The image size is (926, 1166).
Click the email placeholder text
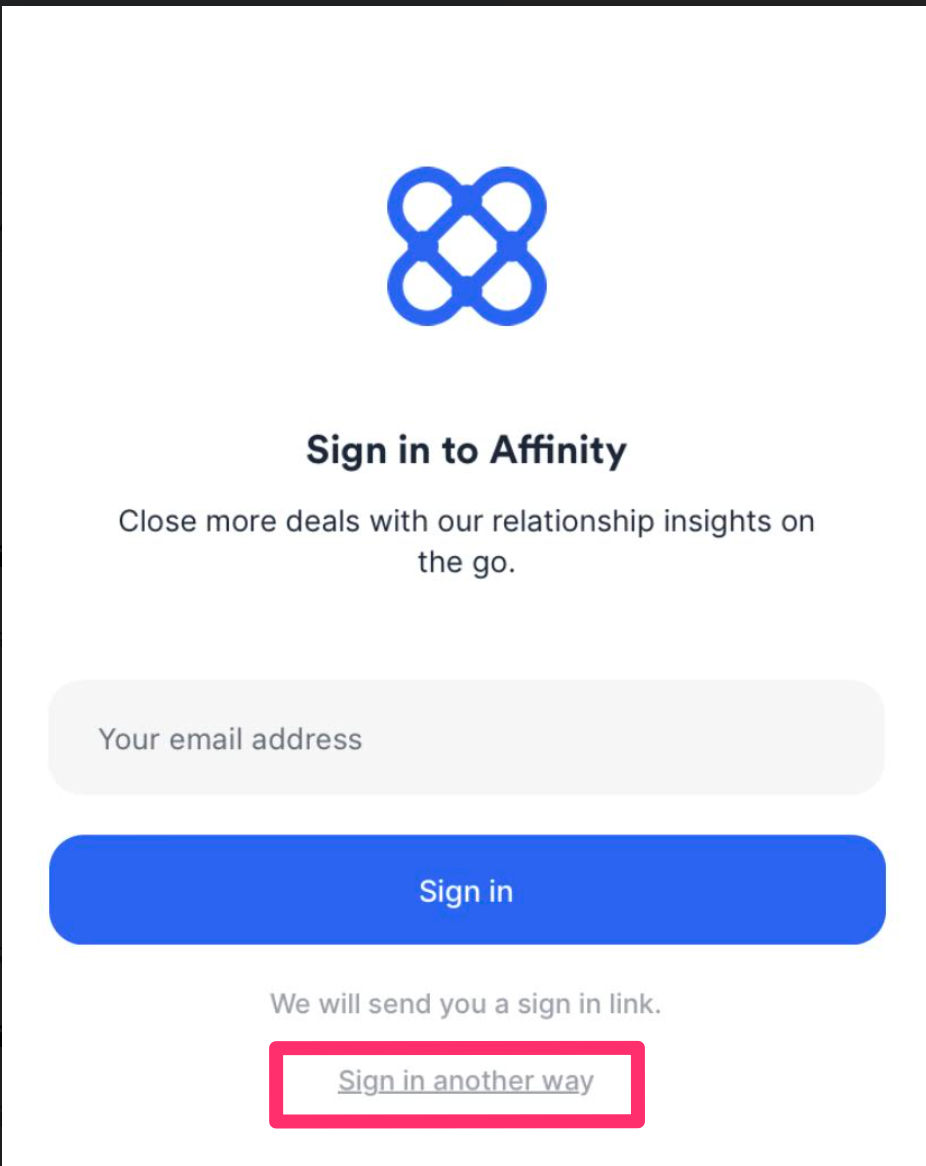pos(229,738)
